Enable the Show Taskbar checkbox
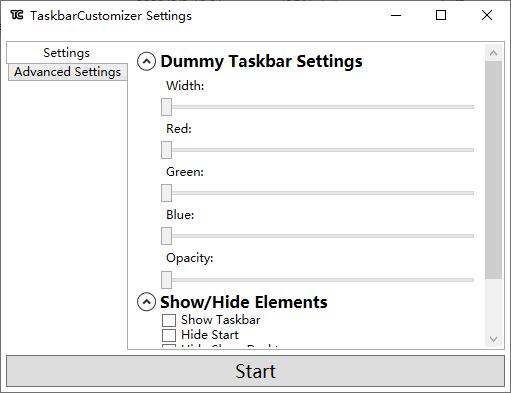This screenshot has width=511, height=393. pyautogui.click(x=169, y=320)
